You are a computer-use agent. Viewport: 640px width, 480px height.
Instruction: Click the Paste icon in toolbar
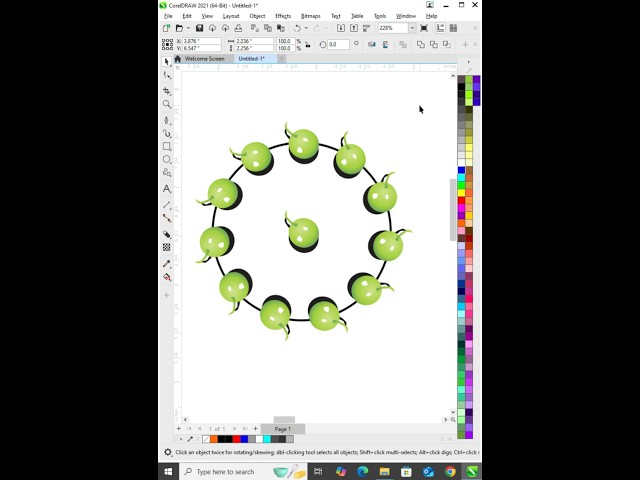pyautogui.click(x=281, y=28)
